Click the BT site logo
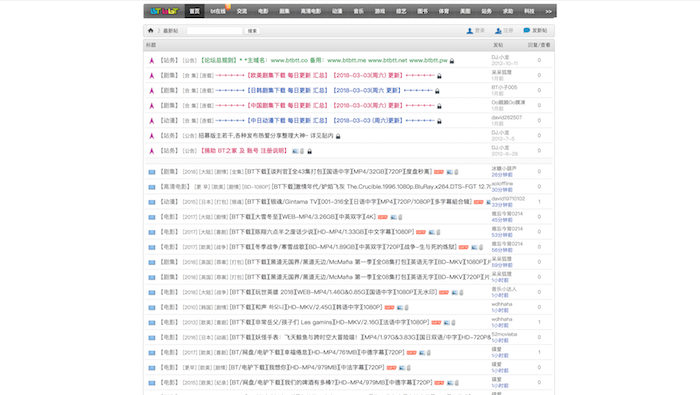The image size is (700, 395). (164, 11)
